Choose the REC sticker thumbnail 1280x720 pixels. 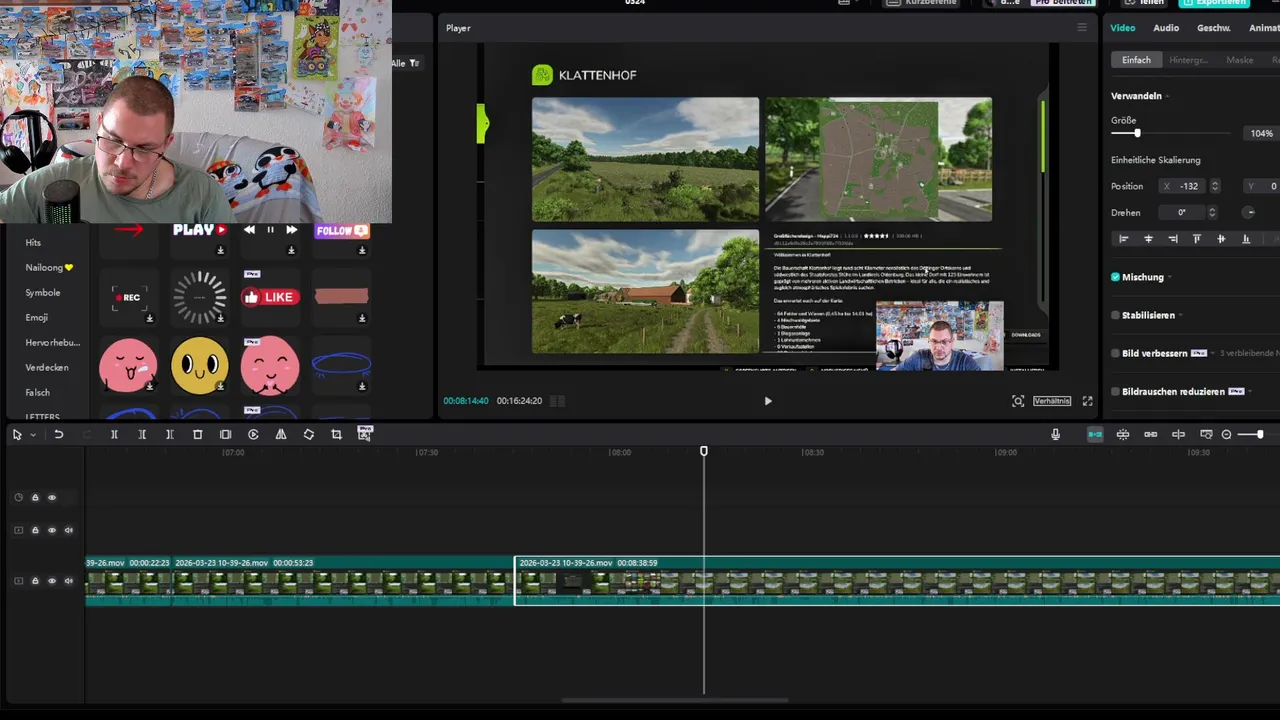tap(128, 297)
